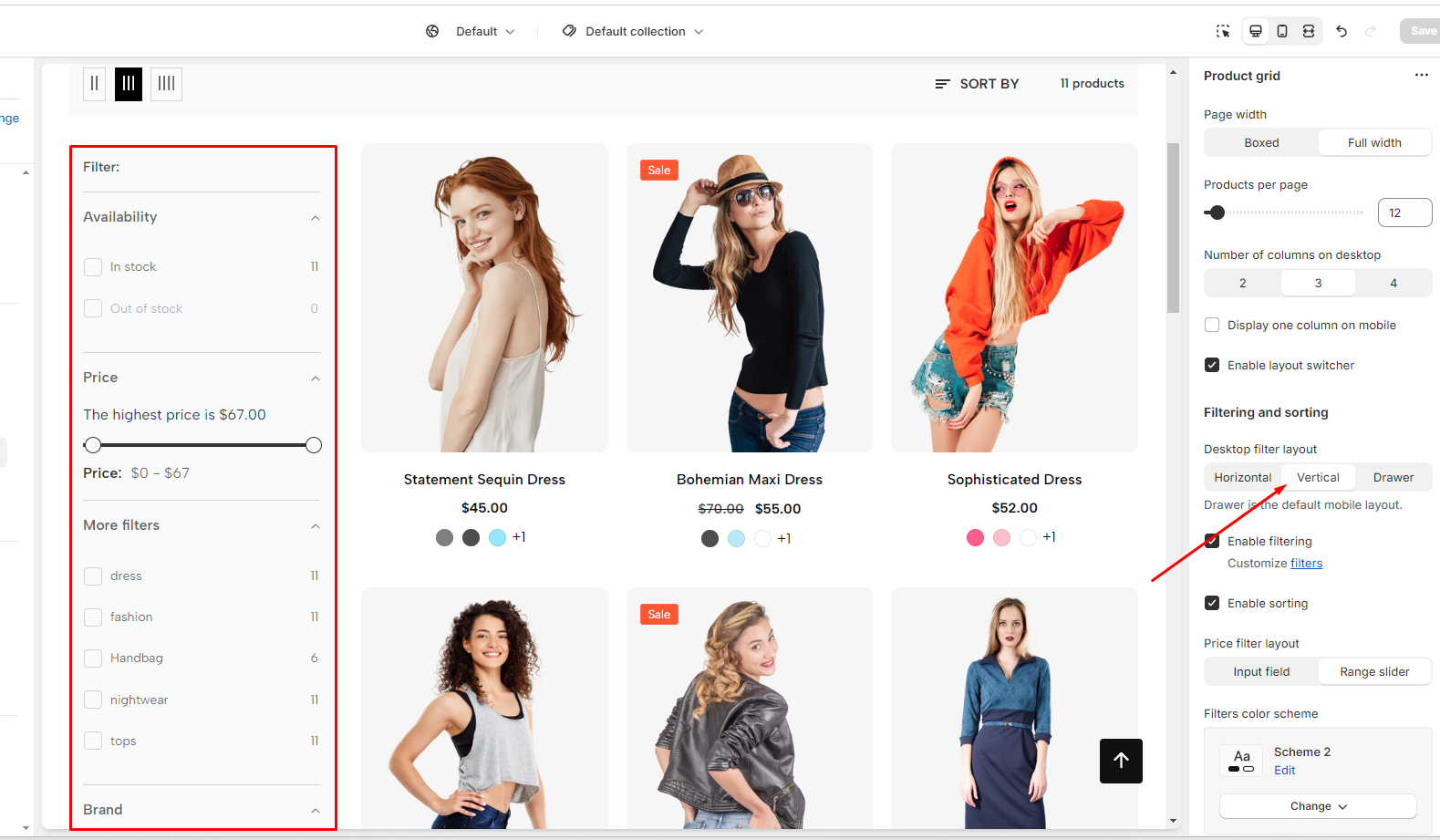Click the minimum price slider handle

pos(92,445)
